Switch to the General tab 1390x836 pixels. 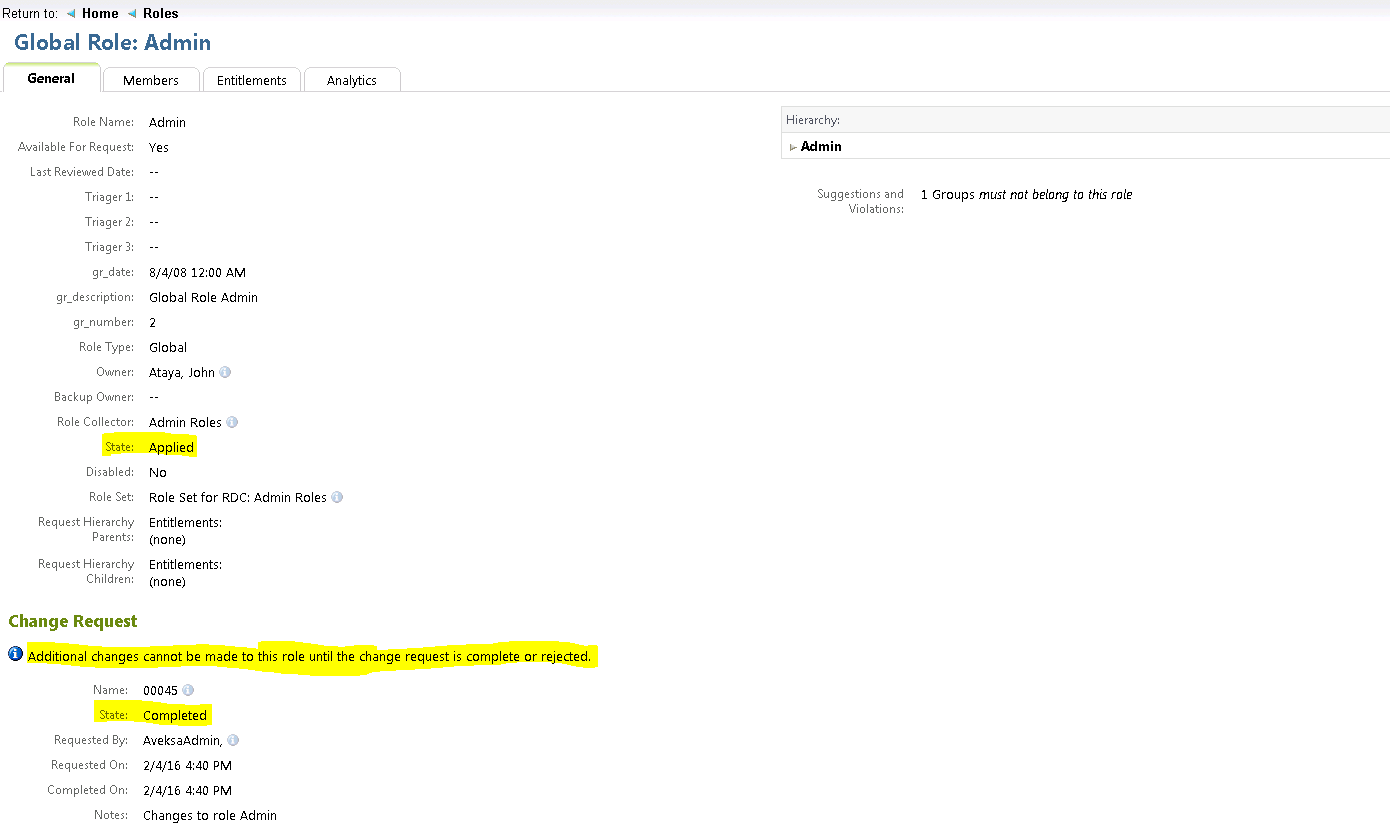click(x=51, y=78)
